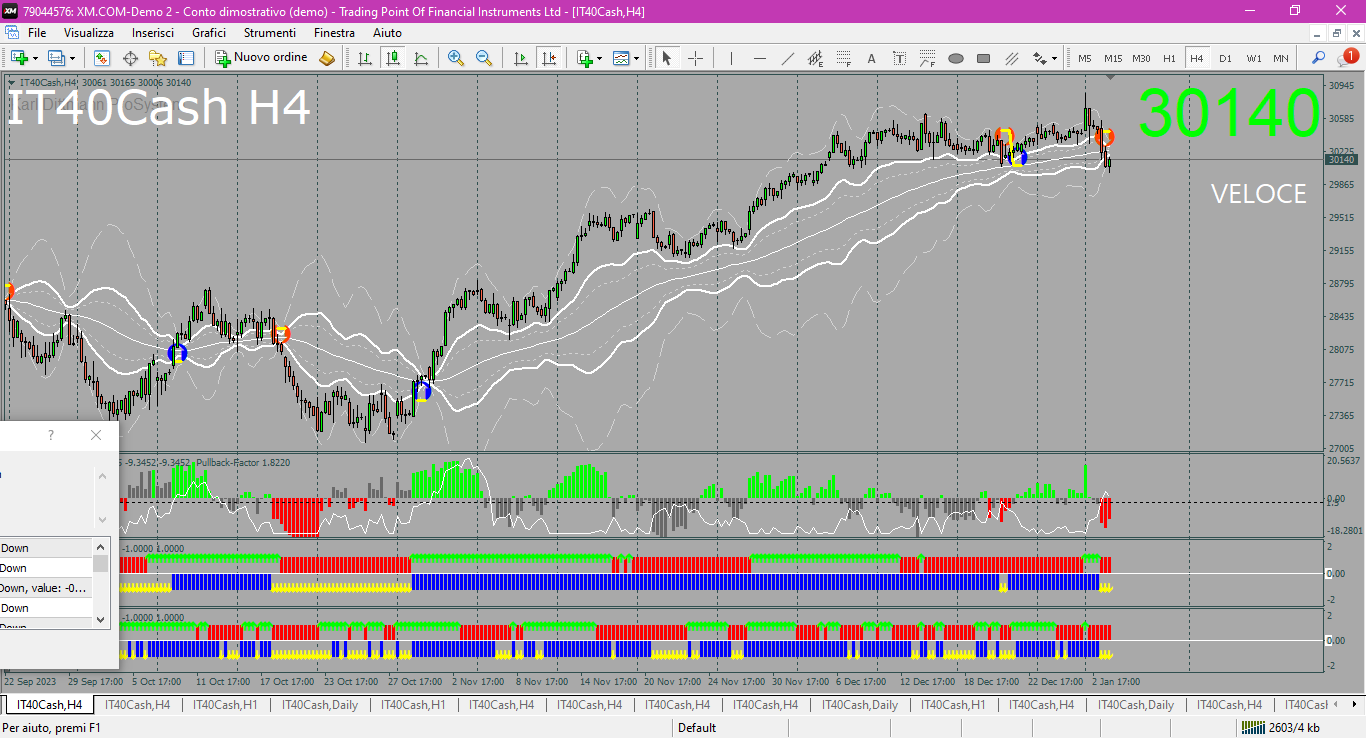Zoom in on the chart
Screen dimensions: 1366x738
click(x=456, y=58)
